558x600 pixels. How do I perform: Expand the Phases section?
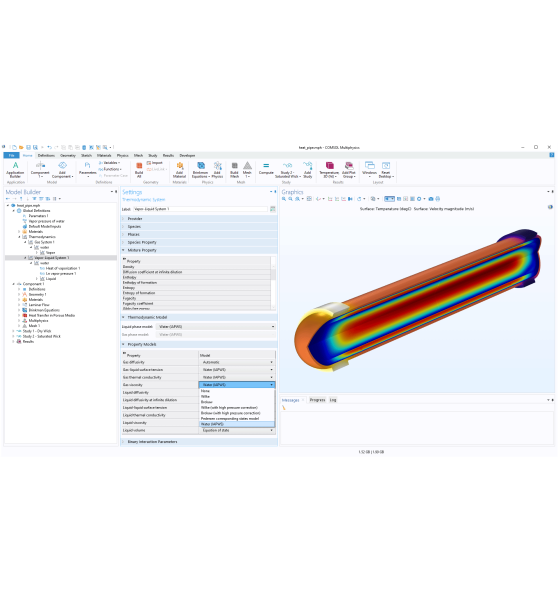tap(199, 234)
